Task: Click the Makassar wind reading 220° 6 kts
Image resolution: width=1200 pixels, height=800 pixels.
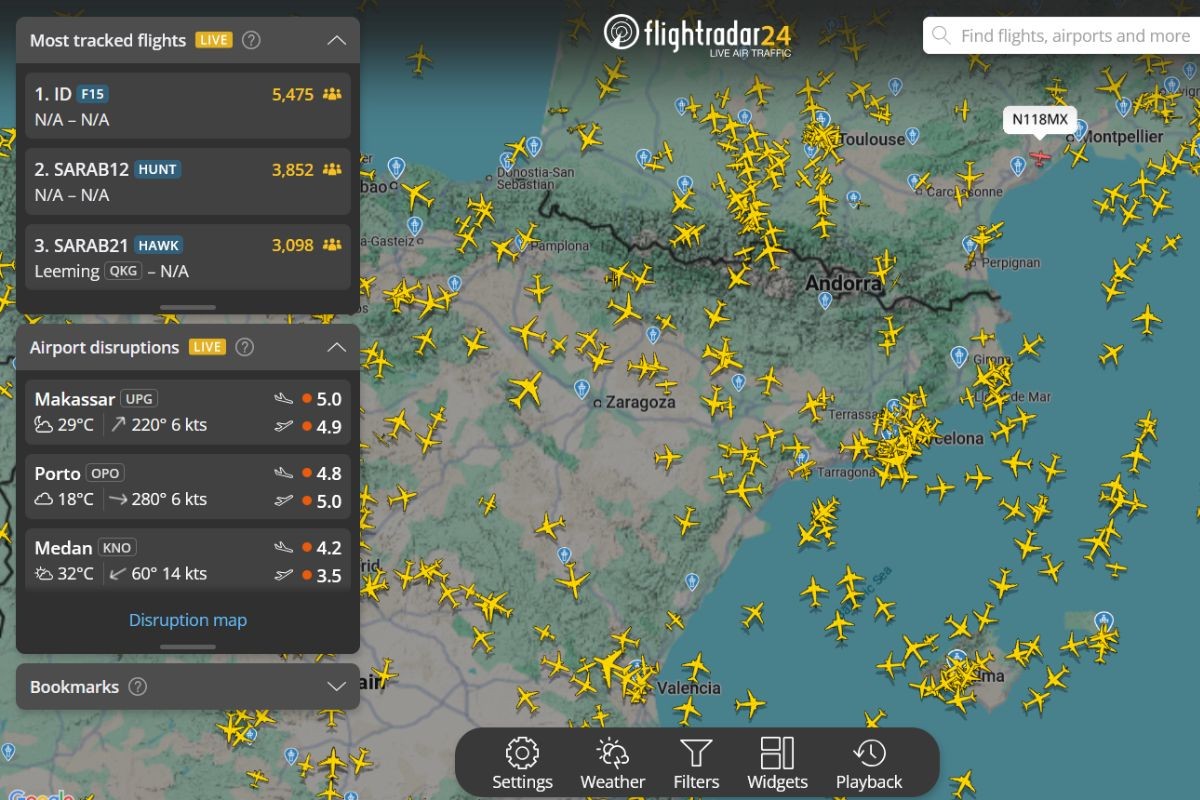Action: pyautogui.click(x=159, y=425)
